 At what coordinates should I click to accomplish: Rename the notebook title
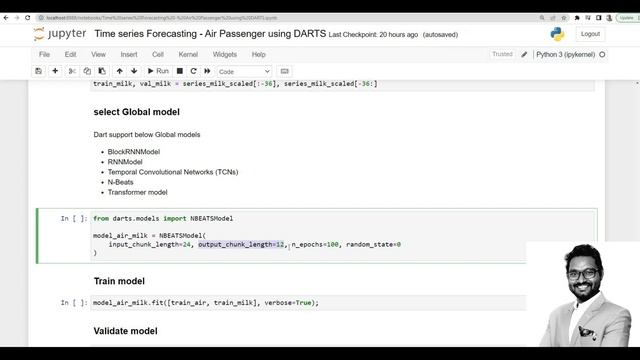click(x=210, y=34)
